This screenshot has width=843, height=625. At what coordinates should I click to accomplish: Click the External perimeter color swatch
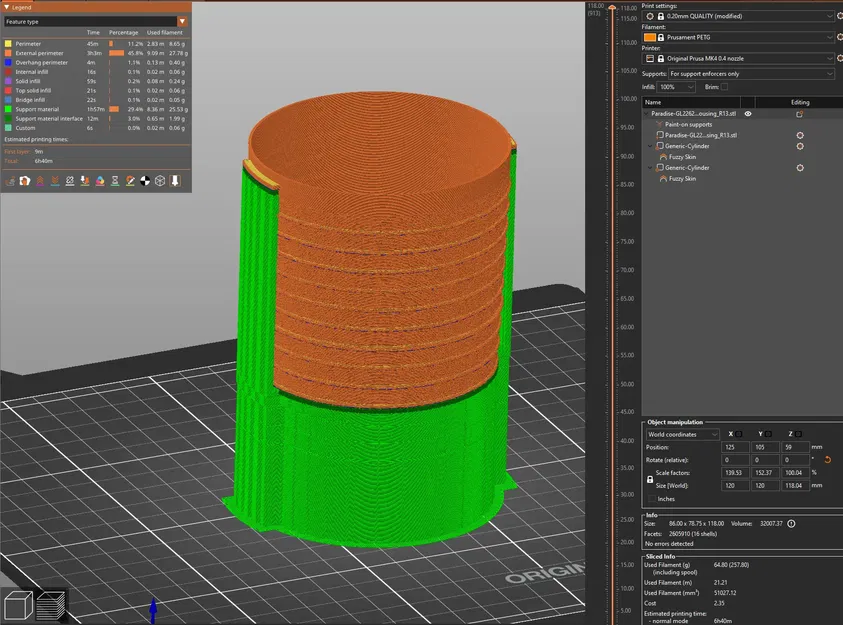[x=8, y=53]
